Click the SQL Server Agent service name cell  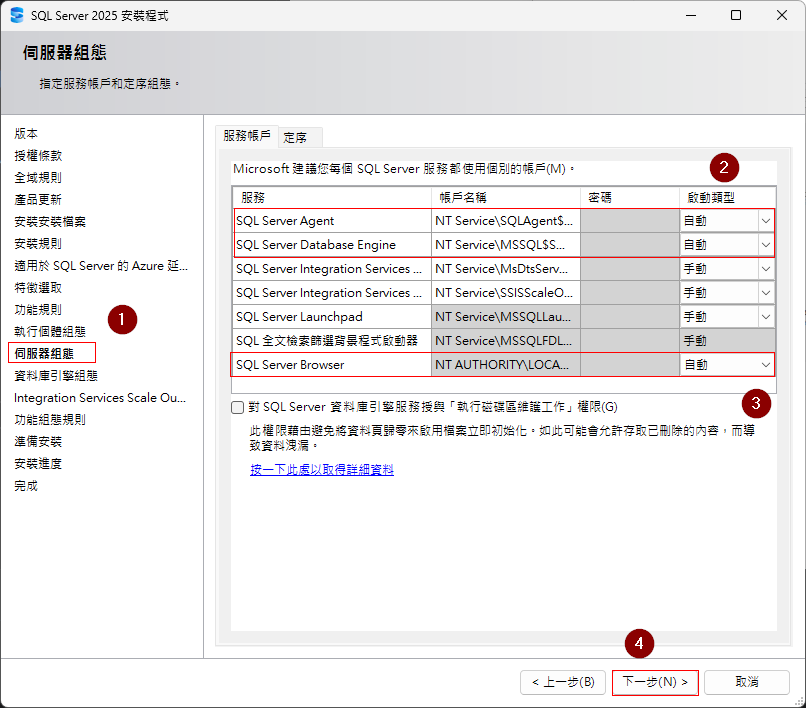point(332,221)
